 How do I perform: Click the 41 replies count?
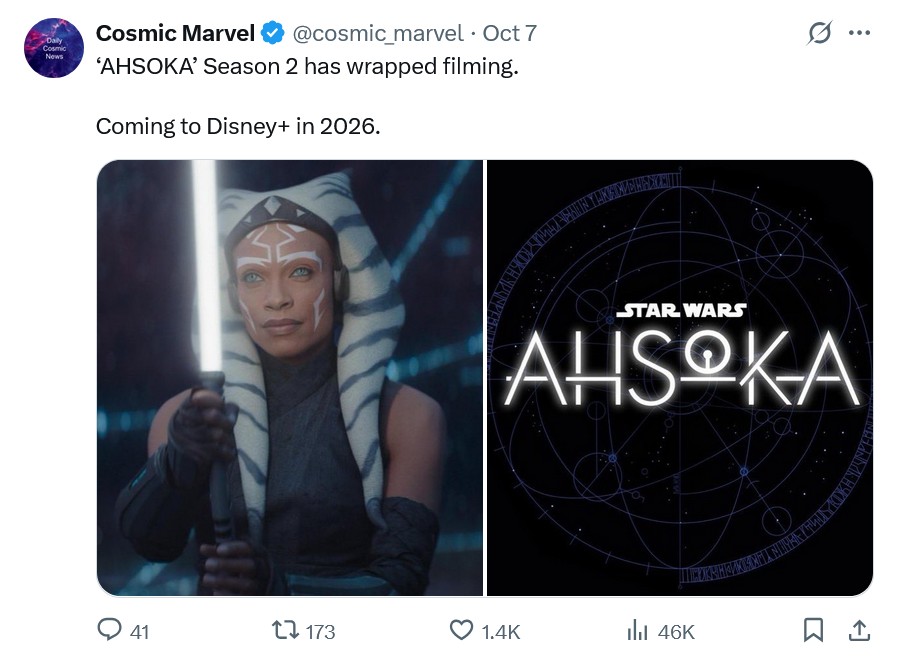[140, 631]
